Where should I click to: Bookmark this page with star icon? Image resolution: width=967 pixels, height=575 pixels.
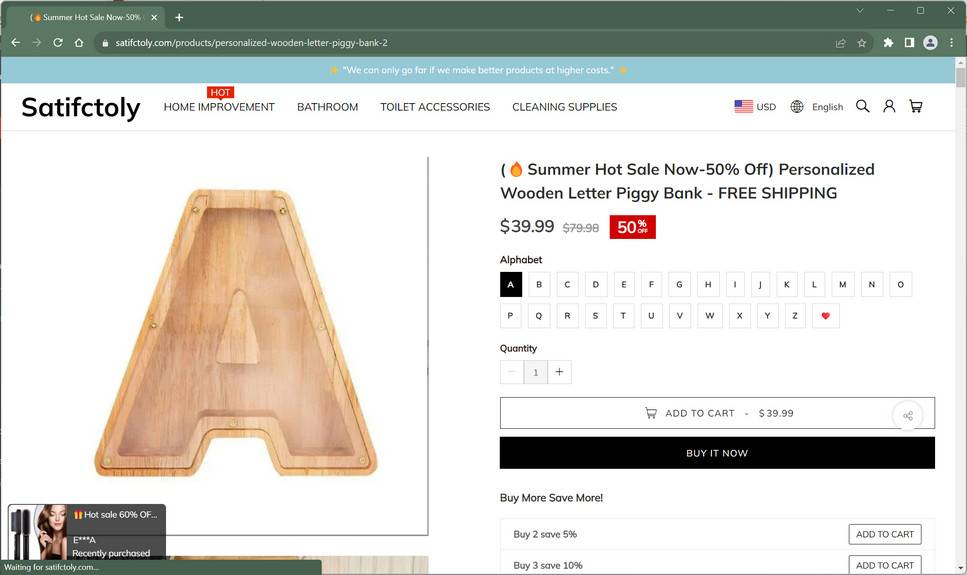pyautogui.click(x=862, y=43)
